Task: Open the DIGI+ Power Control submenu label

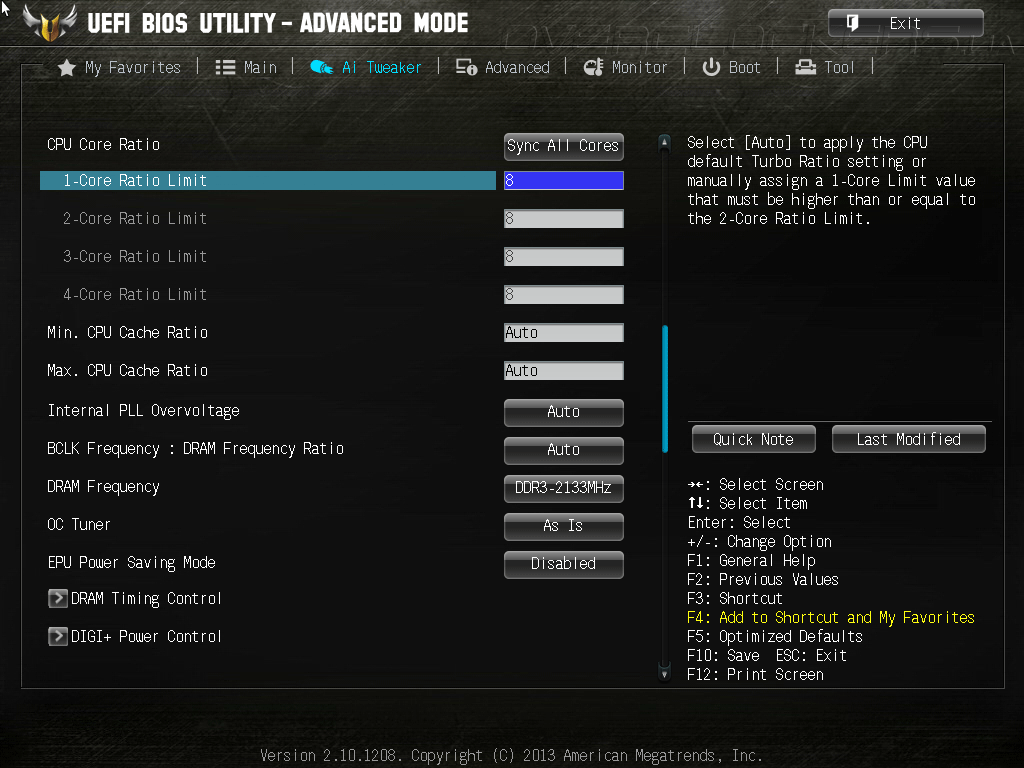Action: coord(146,636)
